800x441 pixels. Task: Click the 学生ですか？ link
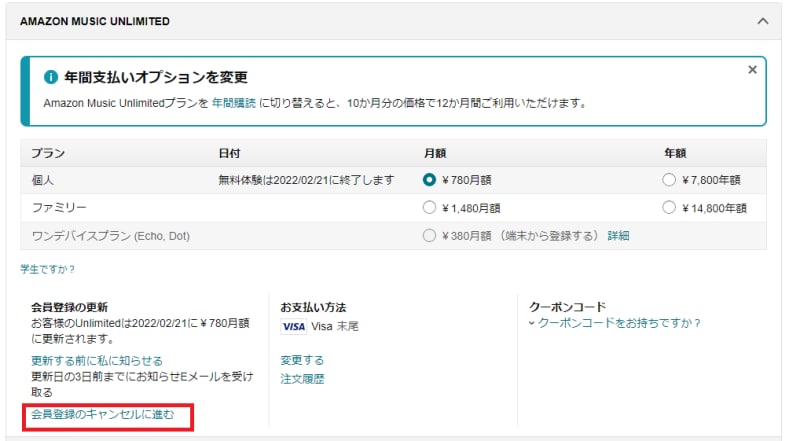[48, 269]
